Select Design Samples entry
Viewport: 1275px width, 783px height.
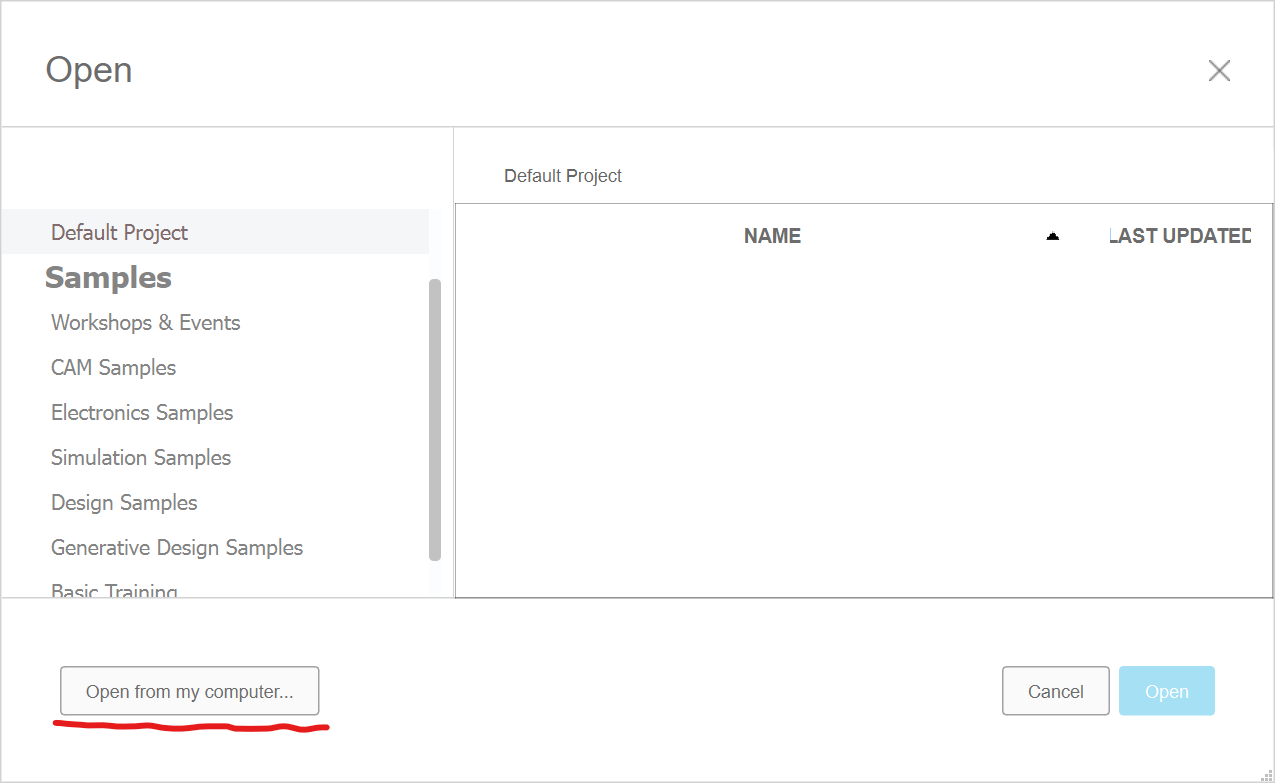tap(124, 503)
